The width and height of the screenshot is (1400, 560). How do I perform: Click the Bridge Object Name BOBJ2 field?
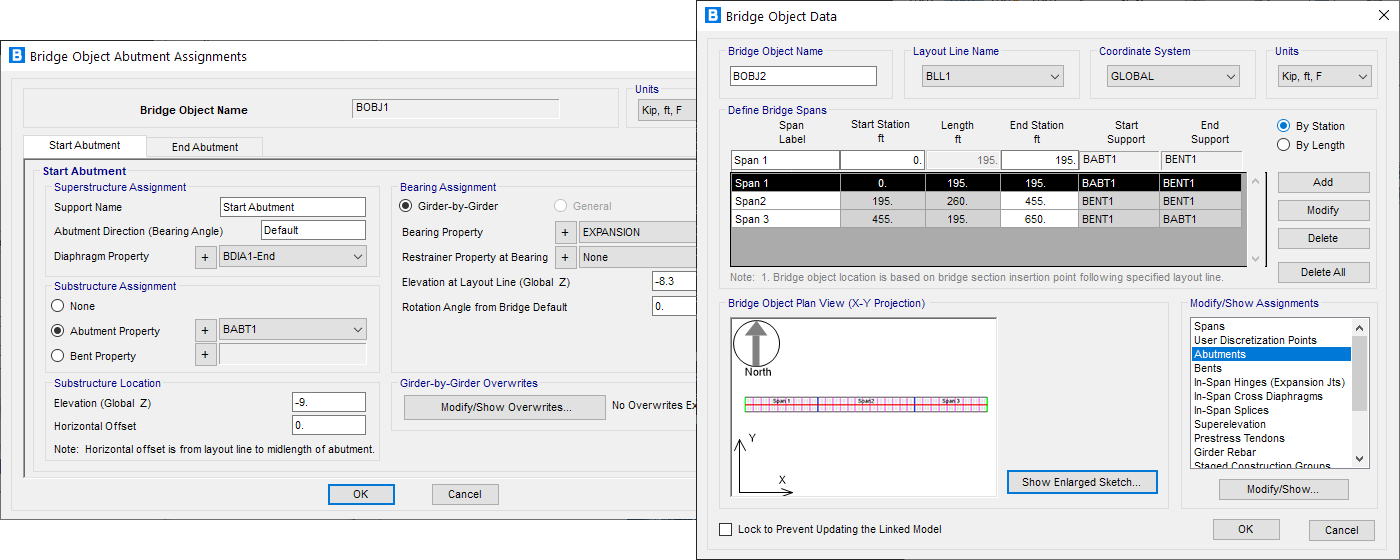[x=803, y=76]
